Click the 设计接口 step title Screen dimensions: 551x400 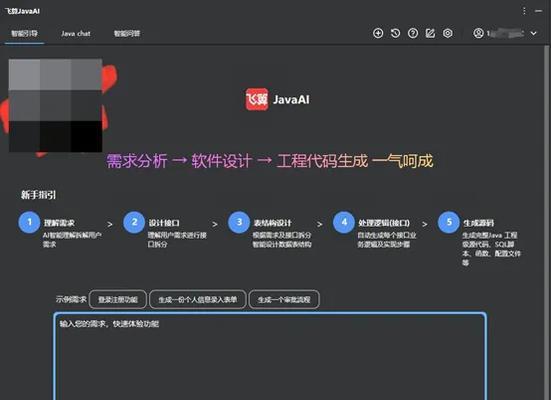point(164,223)
